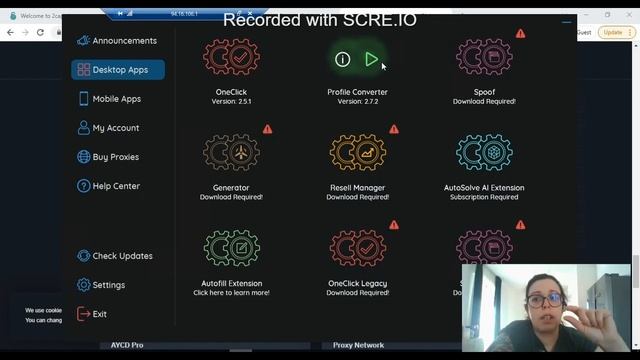This screenshot has width=640, height=360.
Task: Launch the OneClick gears icon
Action: pyautogui.click(x=231, y=57)
